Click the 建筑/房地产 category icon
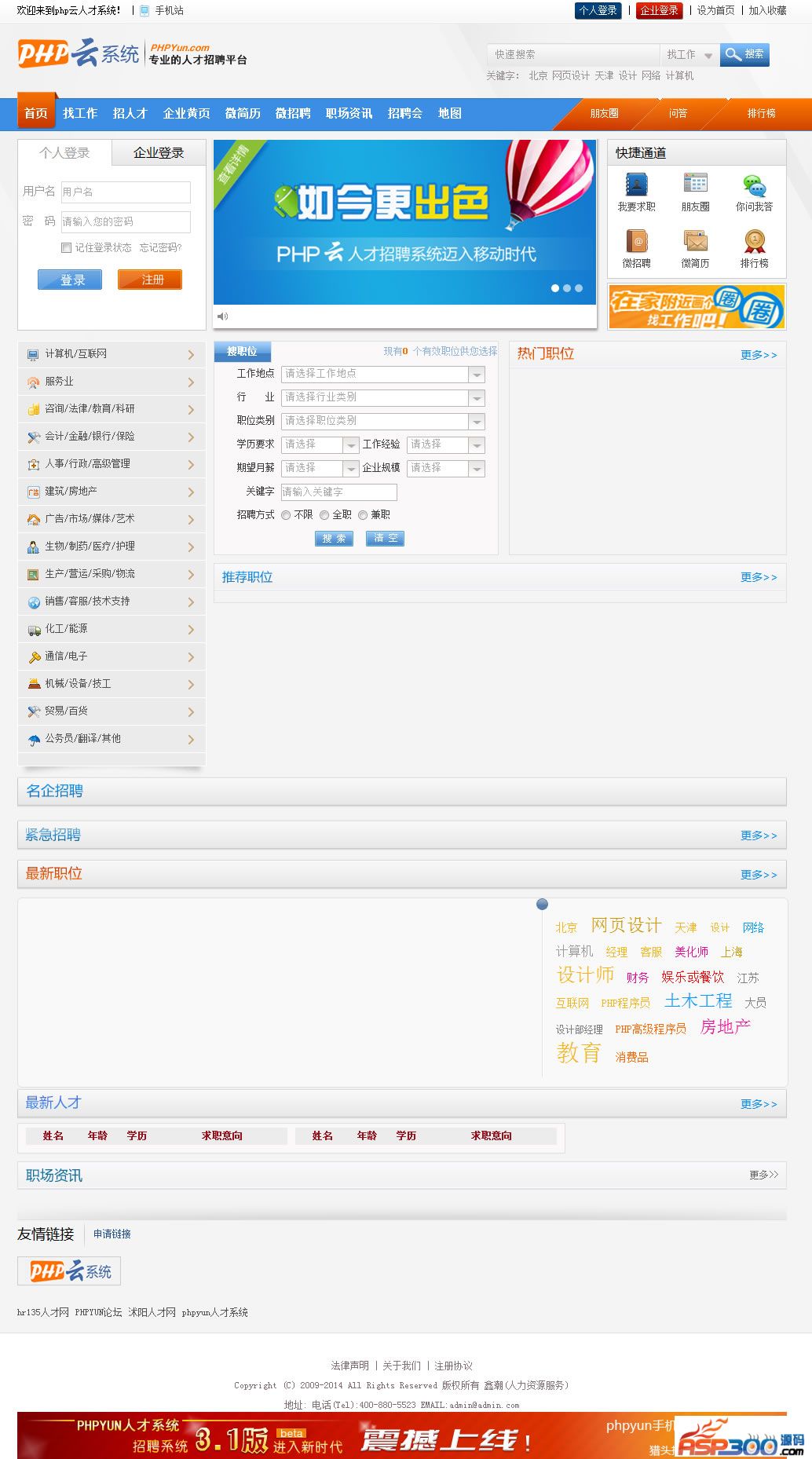The height and width of the screenshot is (1459, 812). tap(33, 492)
